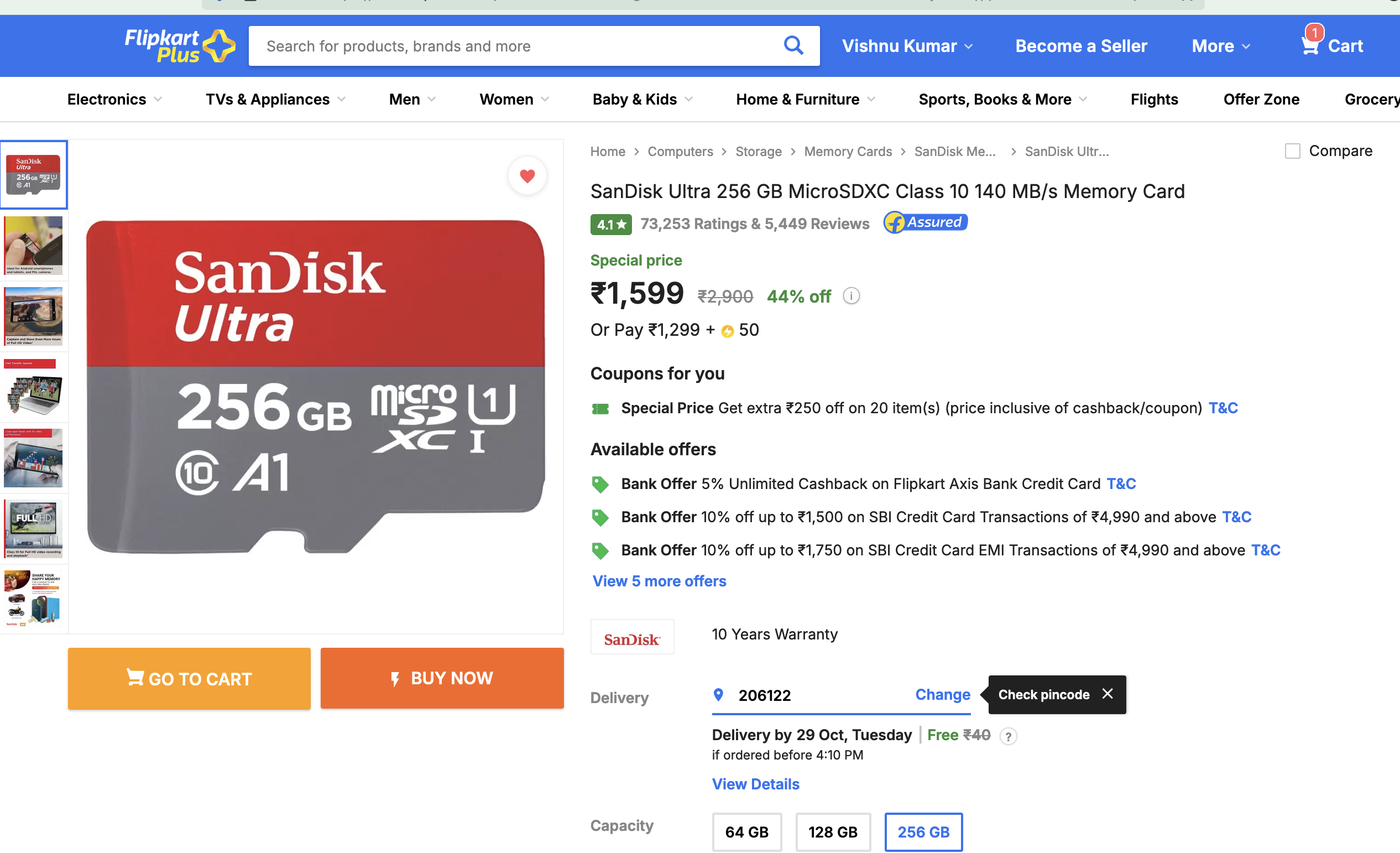1400x853 pixels.
Task: Click the BUY NOW button
Action: (442, 678)
